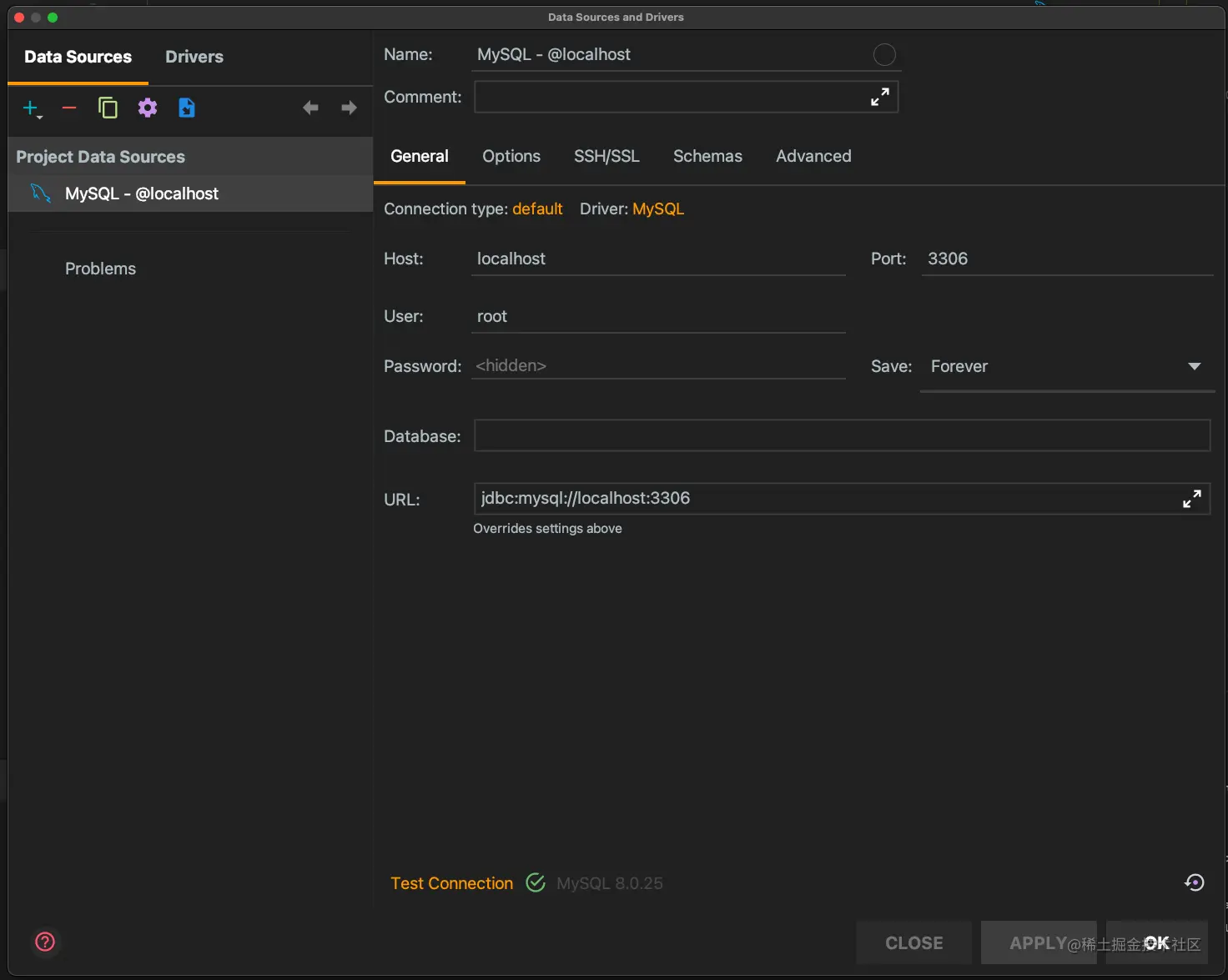The image size is (1228, 980).
Task: Open the Advanced tab
Action: pos(813,156)
